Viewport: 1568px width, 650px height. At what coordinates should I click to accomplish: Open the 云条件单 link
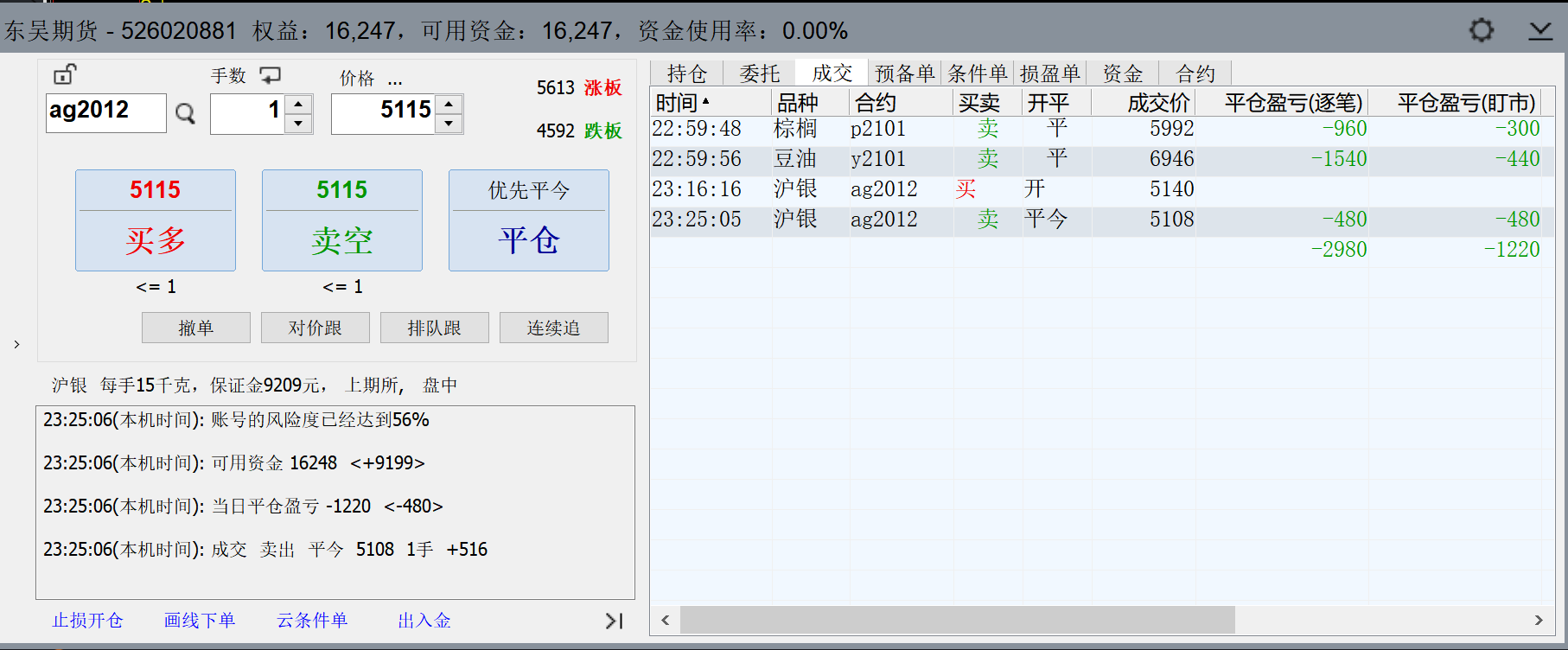click(x=312, y=621)
